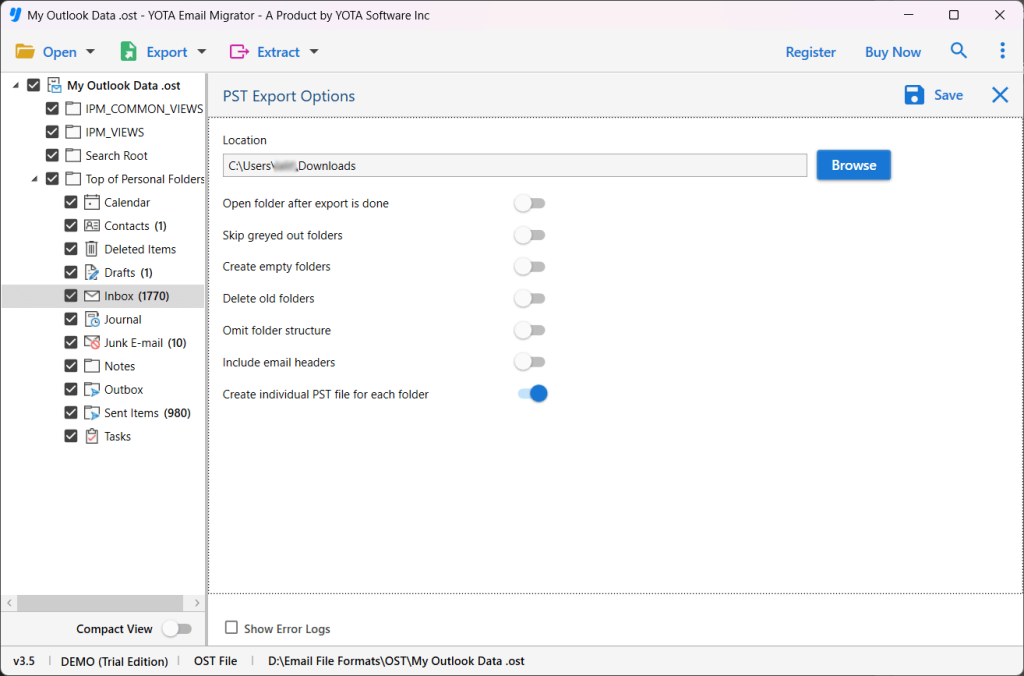Click the Extract toolbar menu label
Screen dimensions: 1024x676
(x=278, y=52)
